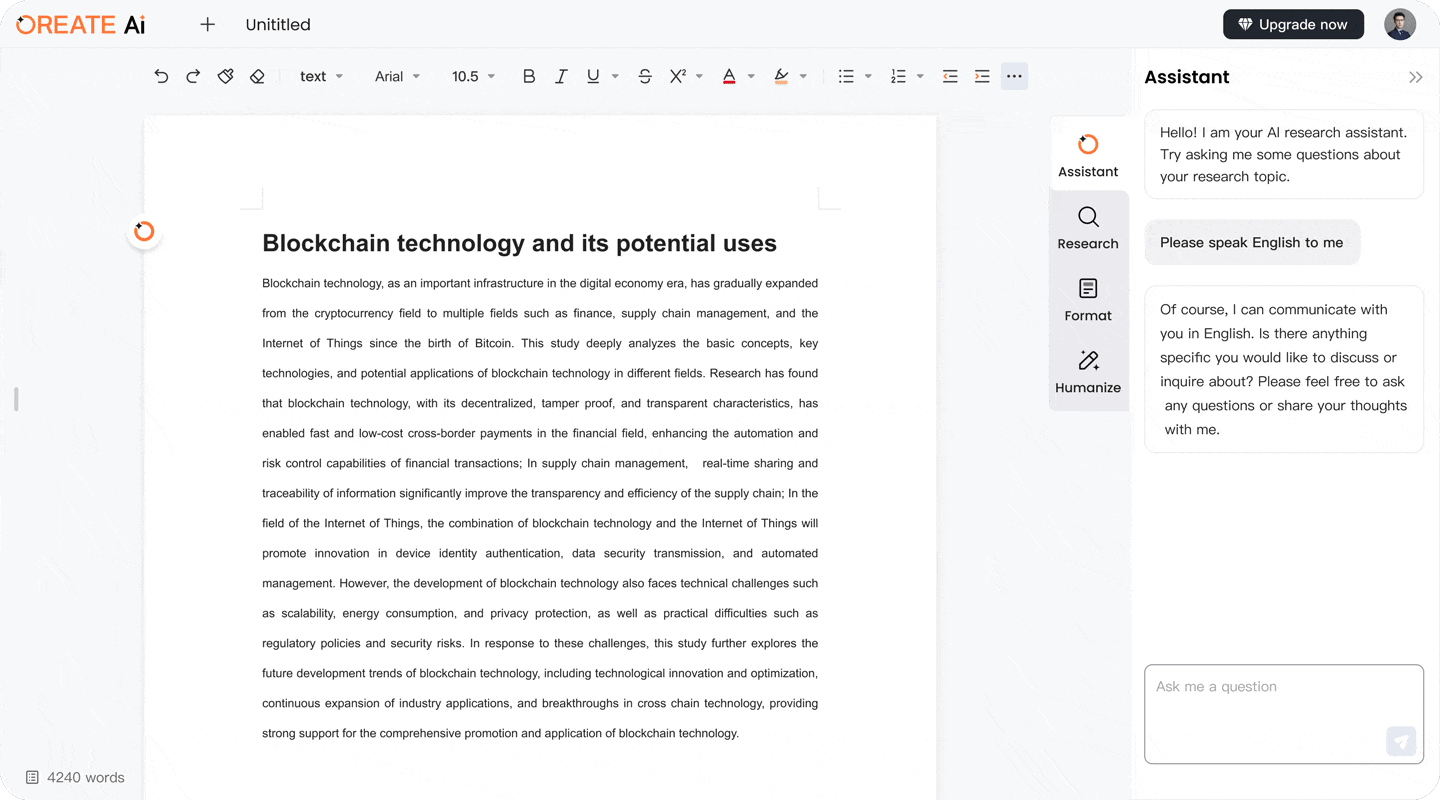Apply superscript formatting
The width and height of the screenshot is (1440, 800).
point(677,76)
